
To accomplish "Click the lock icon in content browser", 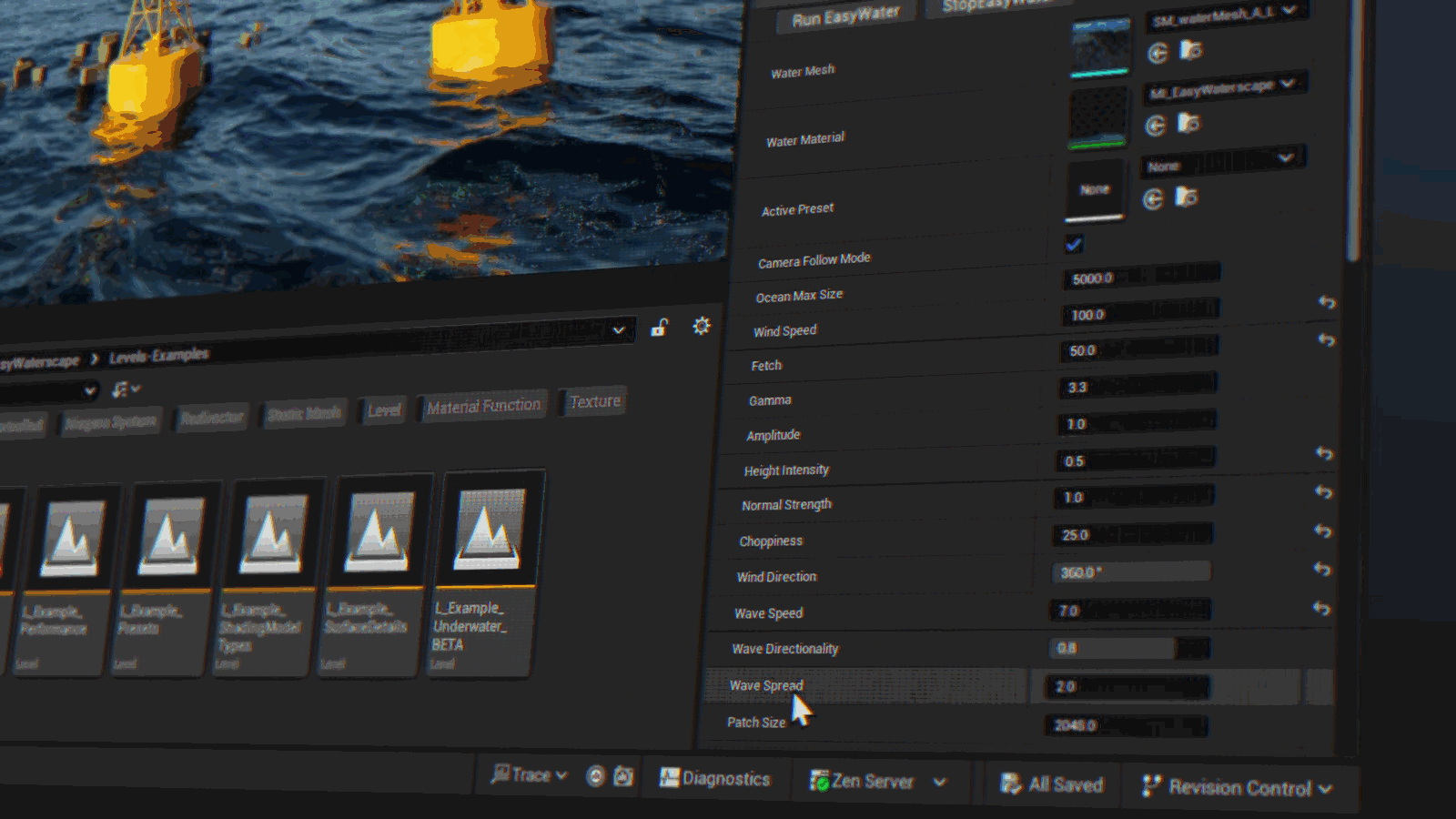I will (660, 328).
